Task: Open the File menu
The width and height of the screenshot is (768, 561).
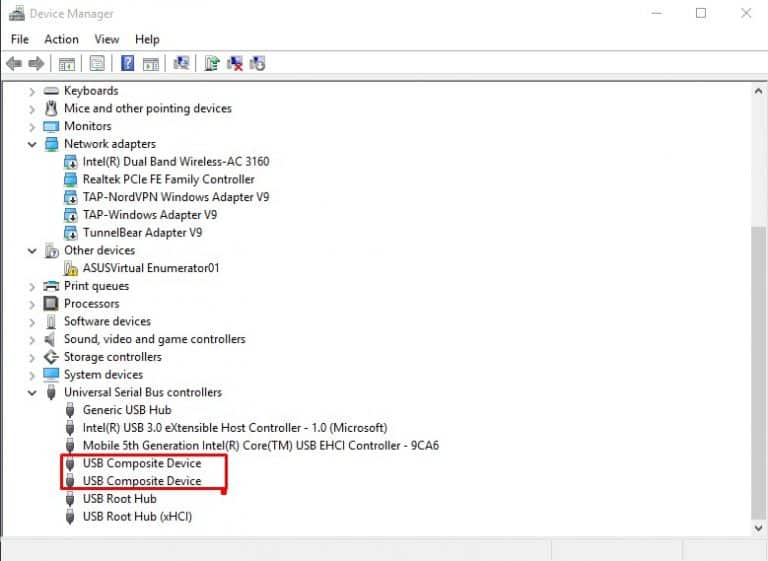Action: [20, 39]
